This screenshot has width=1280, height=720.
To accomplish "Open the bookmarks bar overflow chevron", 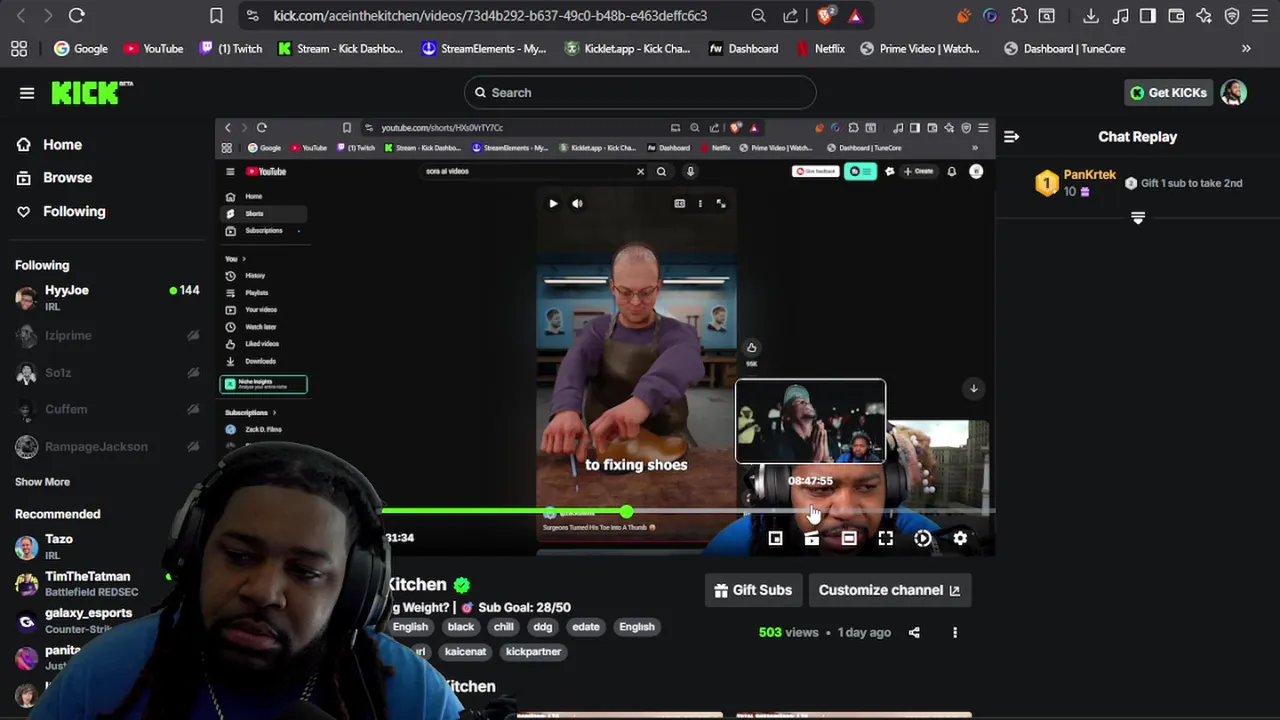I will click(1246, 48).
